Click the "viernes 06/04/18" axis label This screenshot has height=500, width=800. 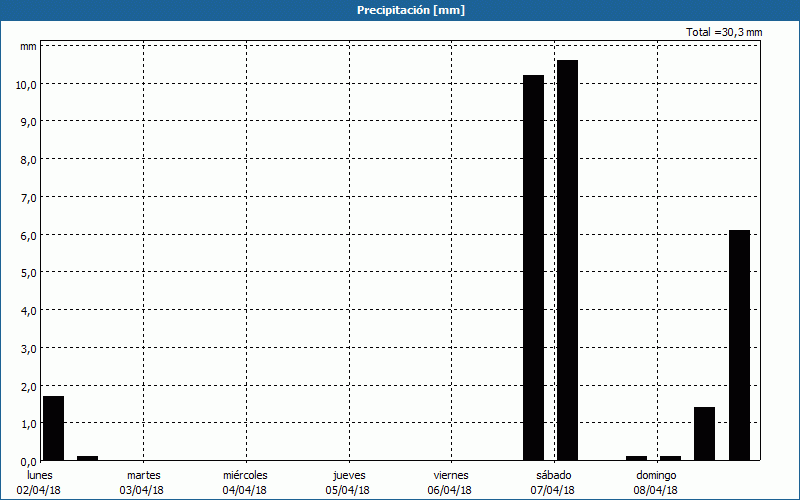450,482
